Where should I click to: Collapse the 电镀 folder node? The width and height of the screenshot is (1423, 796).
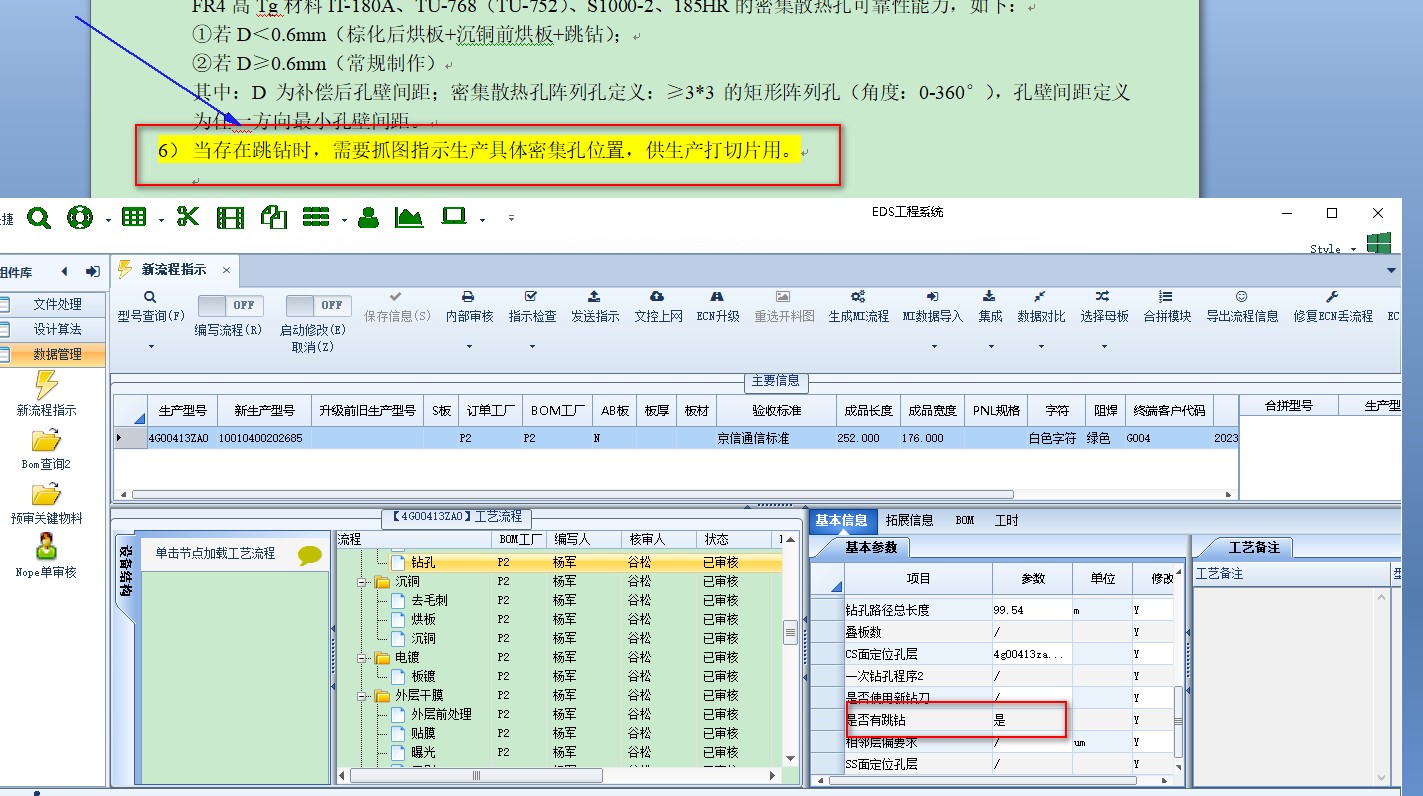362,657
